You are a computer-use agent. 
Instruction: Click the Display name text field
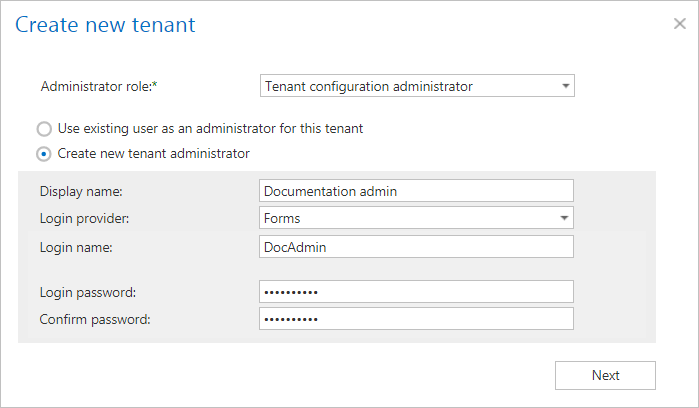pos(416,190)
